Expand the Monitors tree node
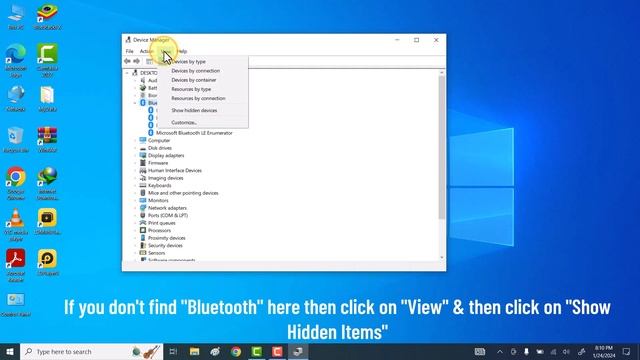This screenshot has width=640, height=360. click(135, 200)
